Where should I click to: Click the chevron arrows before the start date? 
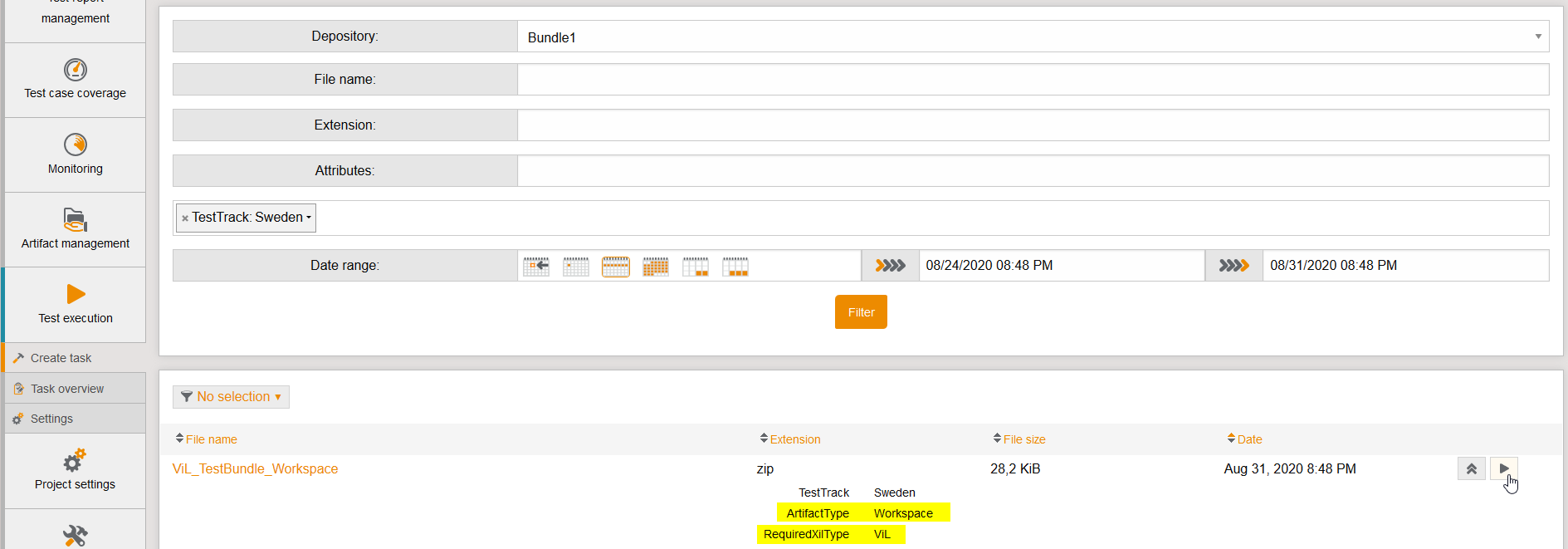(890, 266)
